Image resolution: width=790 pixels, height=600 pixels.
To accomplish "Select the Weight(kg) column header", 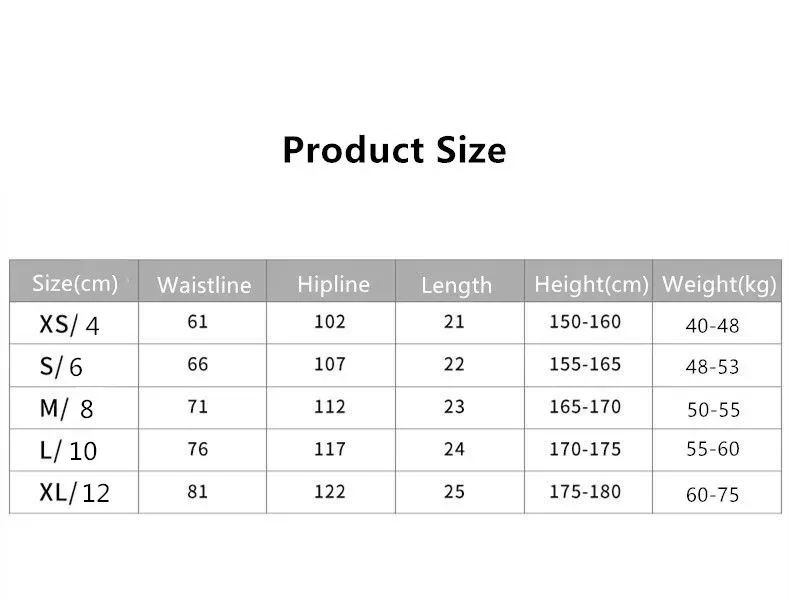I will pyautogui.click(x=719, y=284).
